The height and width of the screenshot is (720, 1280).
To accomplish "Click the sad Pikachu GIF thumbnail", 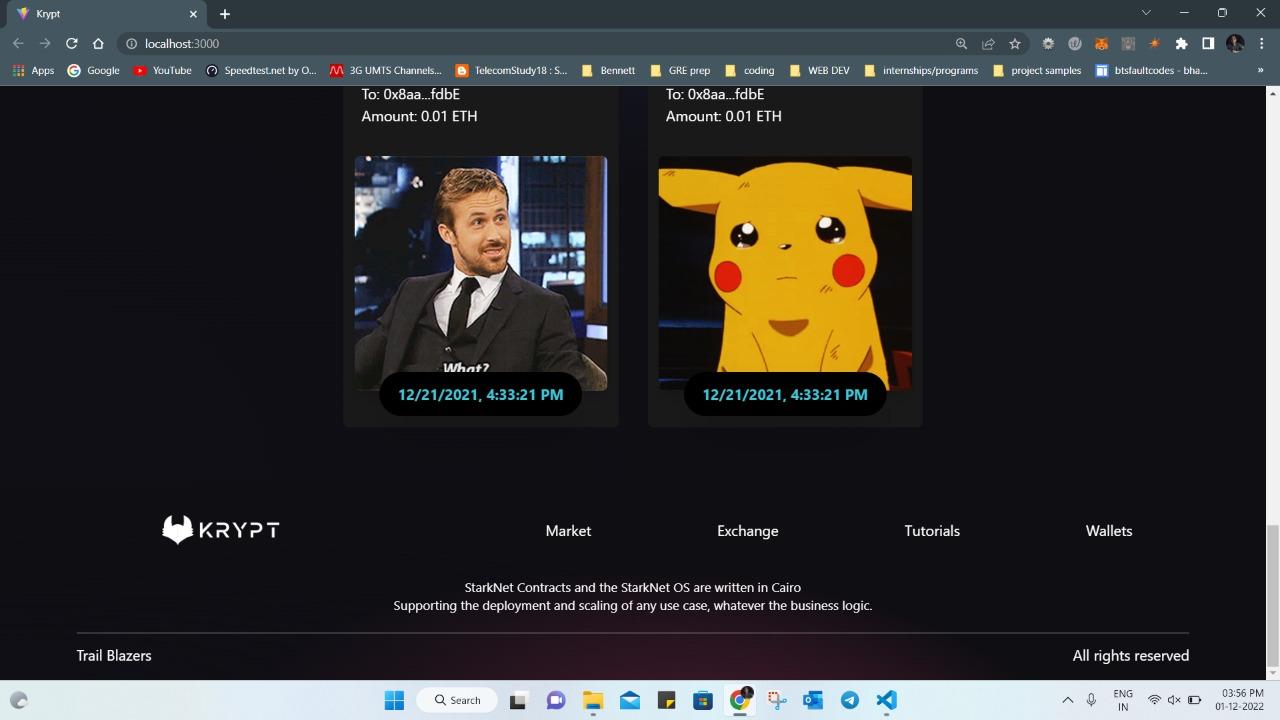I will (x=785, y=273).
